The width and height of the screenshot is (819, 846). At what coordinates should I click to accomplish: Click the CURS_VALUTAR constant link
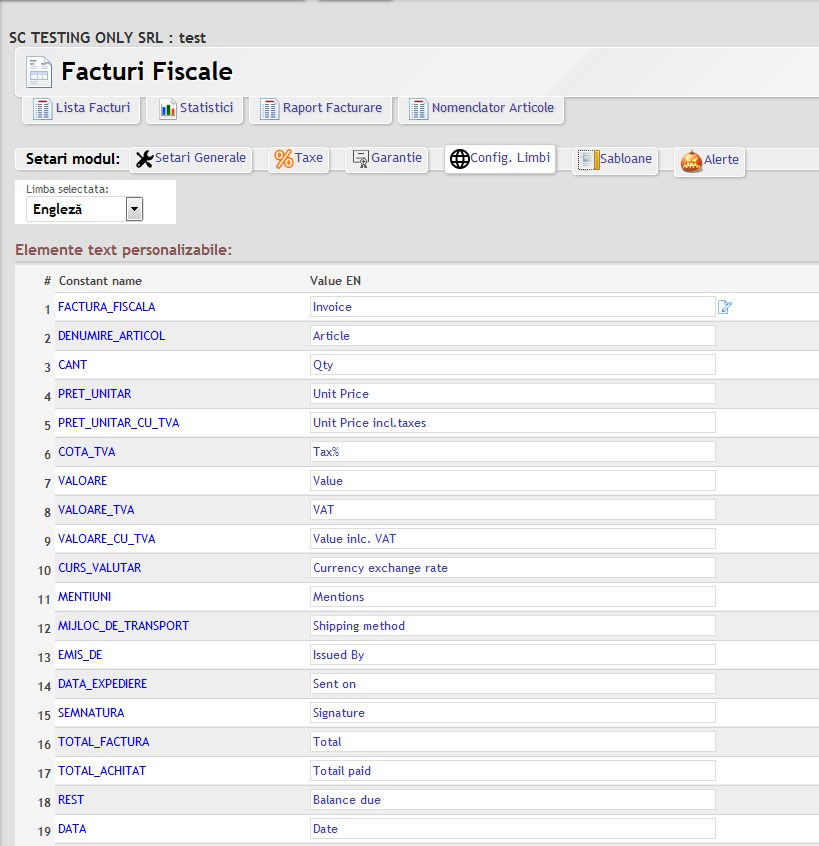(99, 568)
